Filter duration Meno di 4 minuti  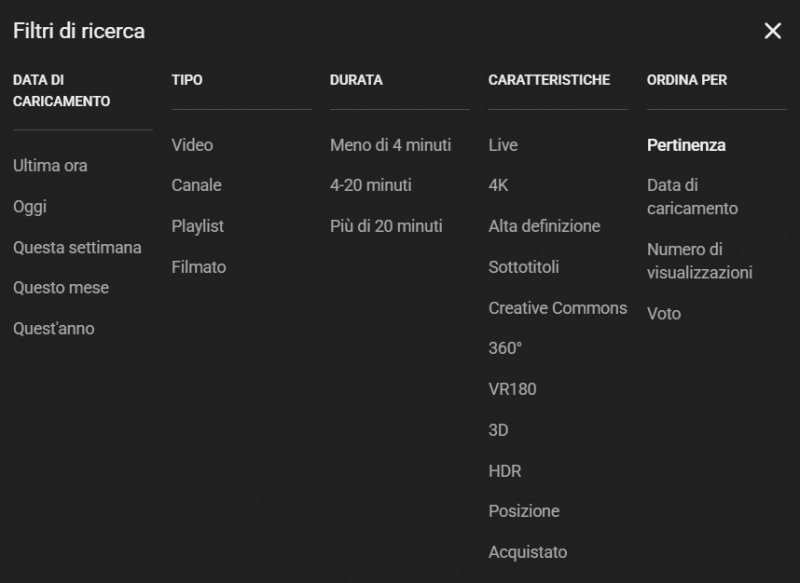(x=390, y=145)
